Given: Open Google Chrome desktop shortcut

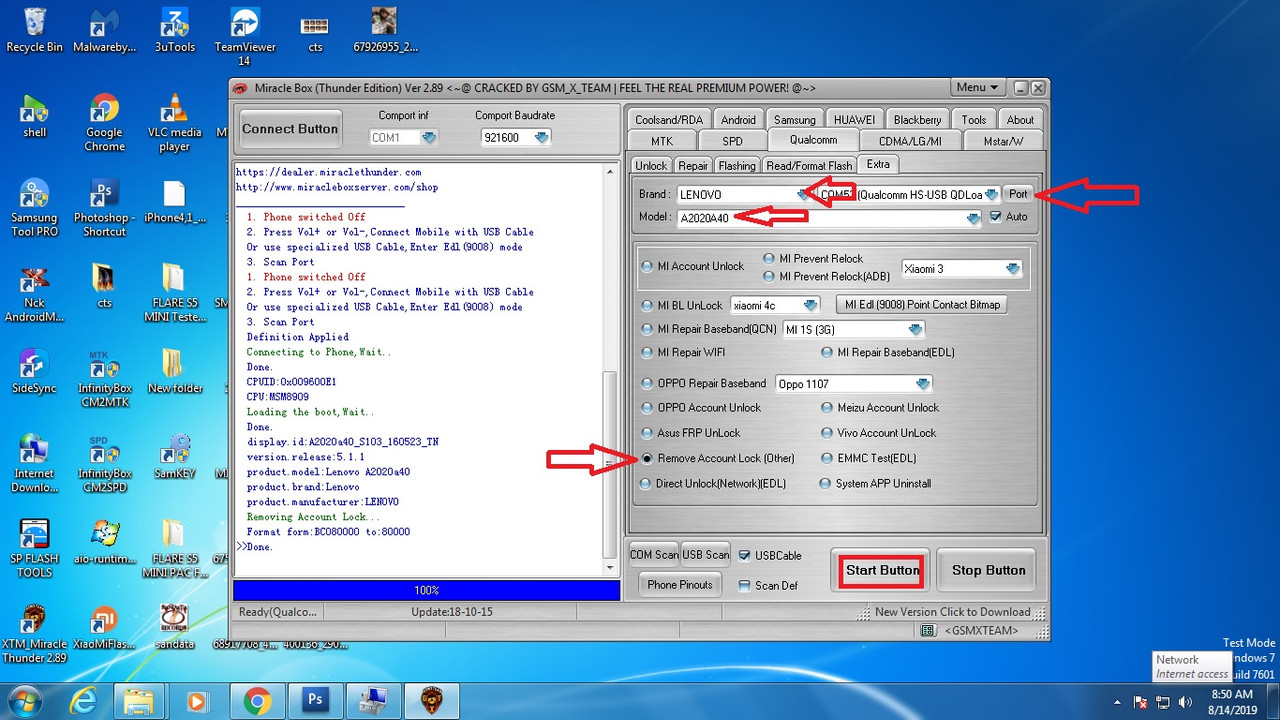Looking at the screenshot, I should click(104, 124).
